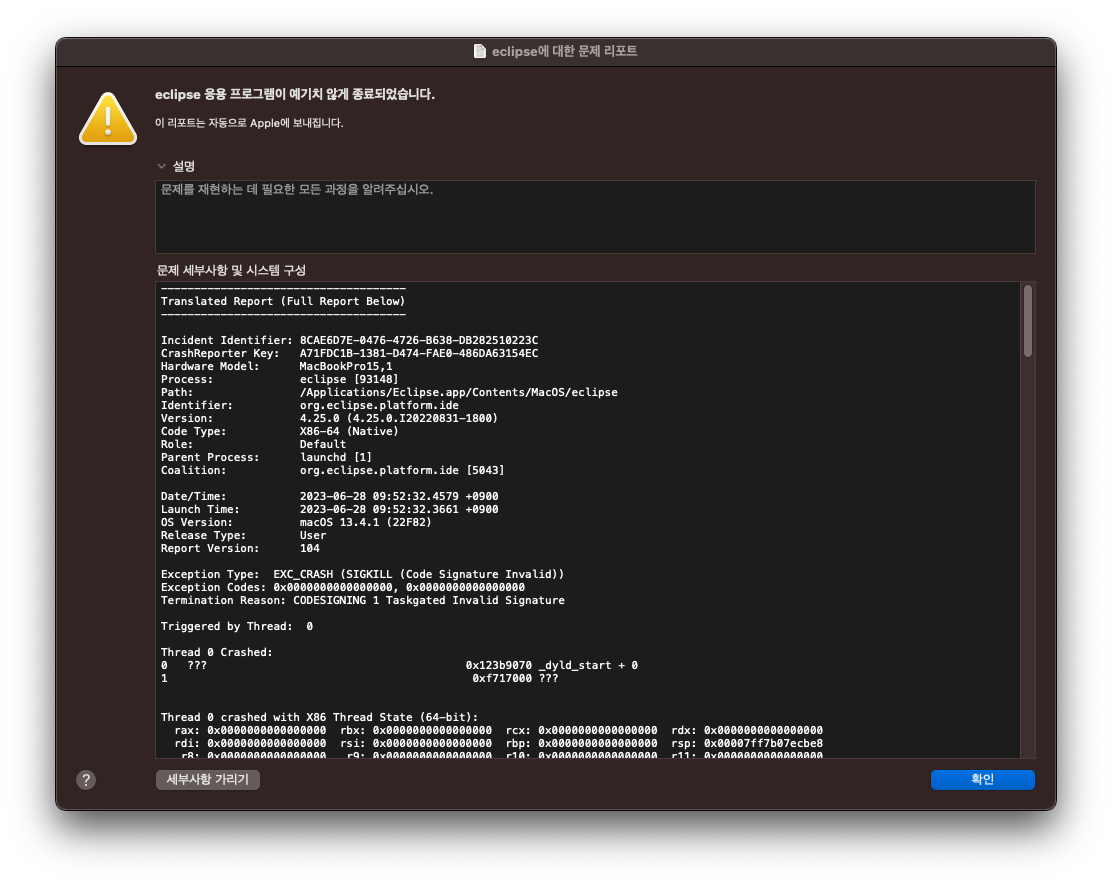The width and height of the screenshot is (1112, 884).
Task: Click the Hardware Model MacBookPro15,1 line
Action: click(277, 367)
